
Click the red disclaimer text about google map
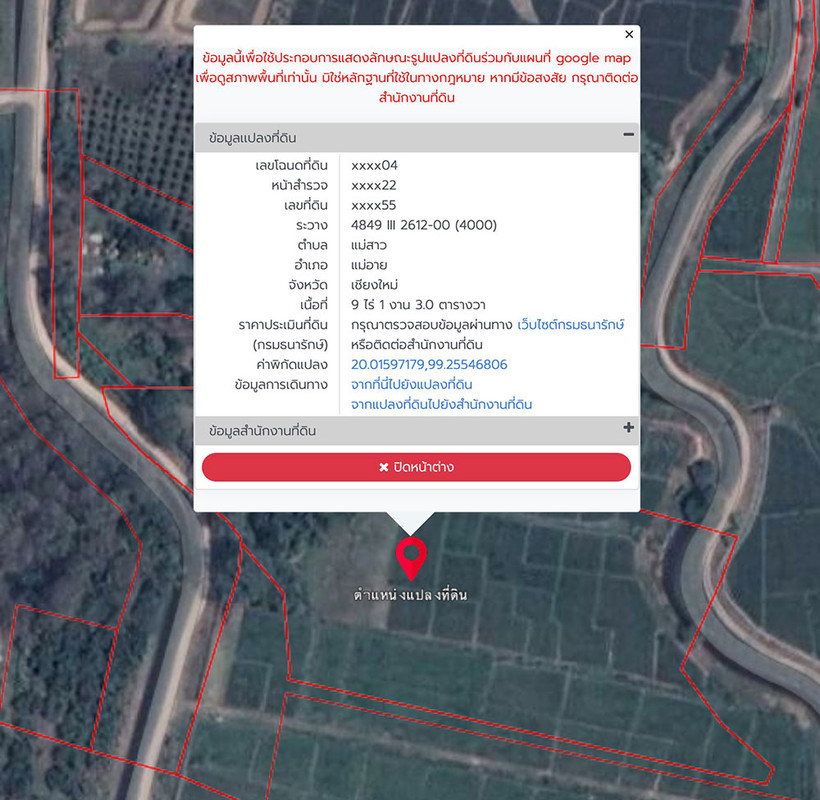[417, 77]
